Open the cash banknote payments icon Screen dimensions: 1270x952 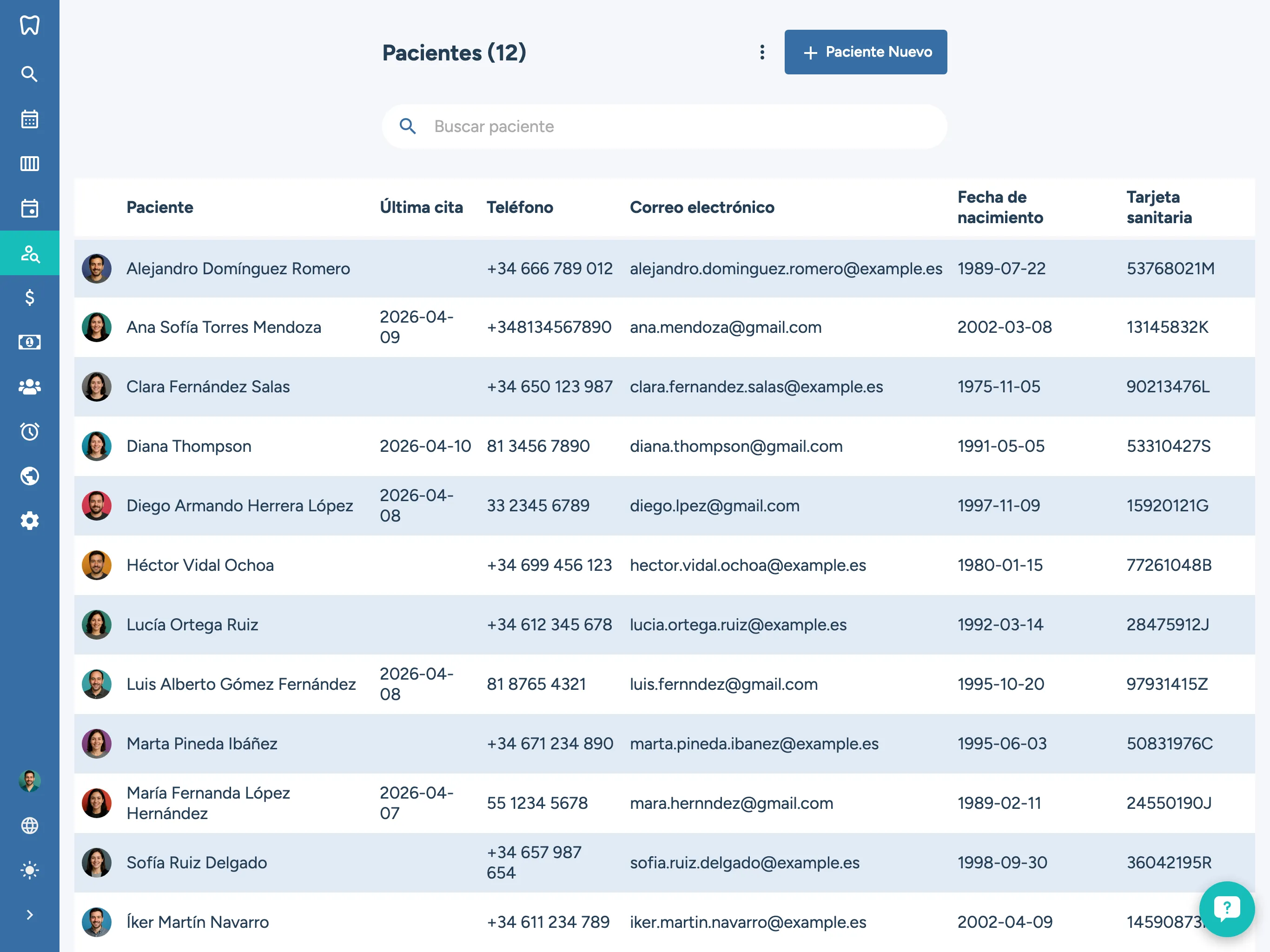(x=29, y=342)
